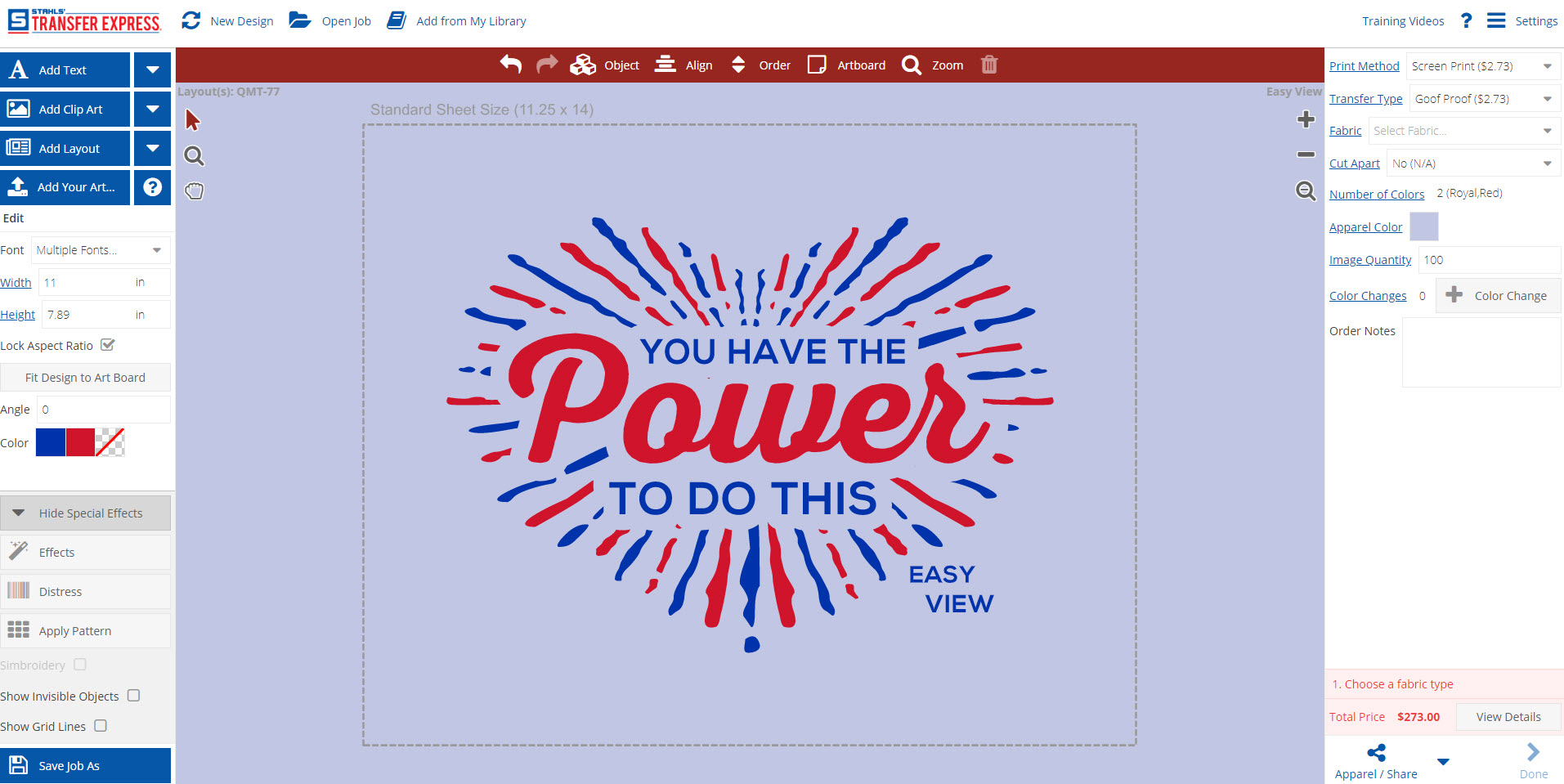Enable Show Grid Lines
Viewport: 1564px width, 784px height.
pos(101,725)
